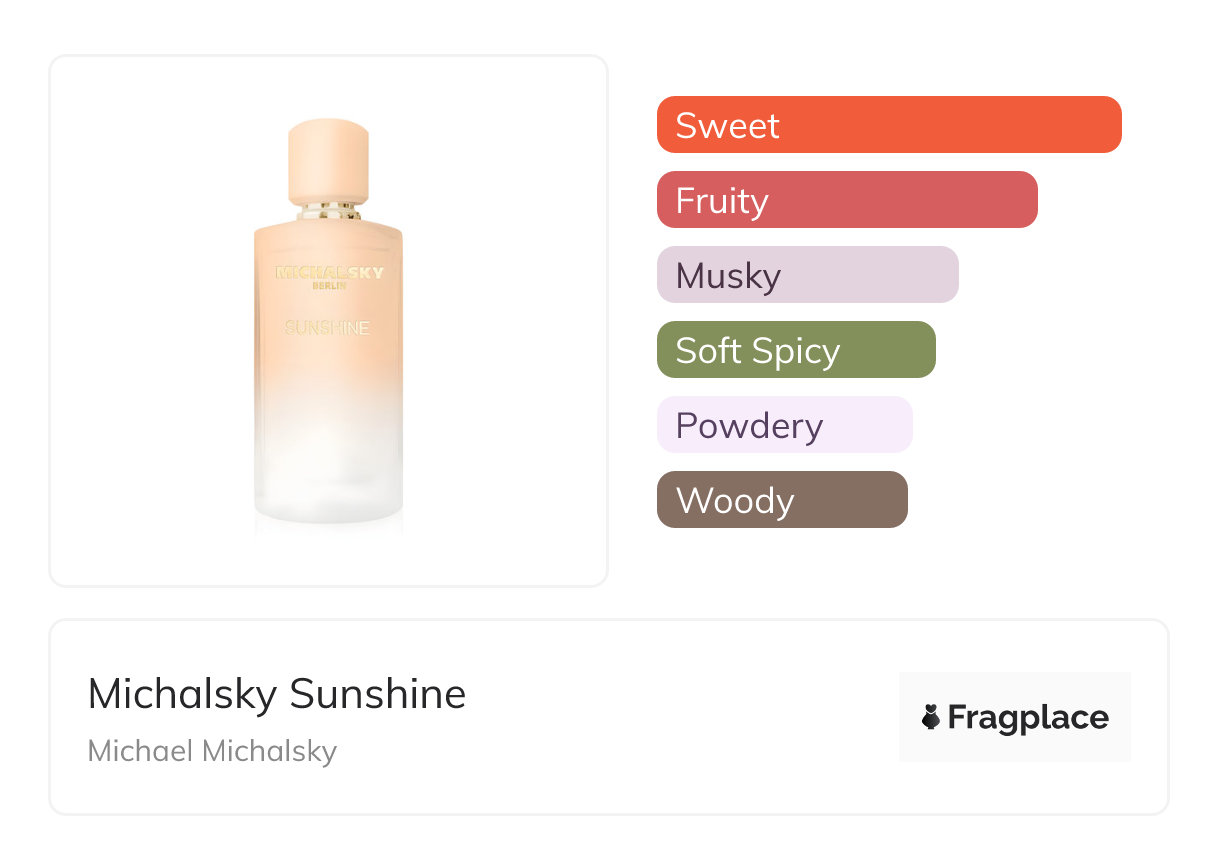1218x864 pixels.
Task: Select the orange Sweet accord bar
Action: click(888, 125)
